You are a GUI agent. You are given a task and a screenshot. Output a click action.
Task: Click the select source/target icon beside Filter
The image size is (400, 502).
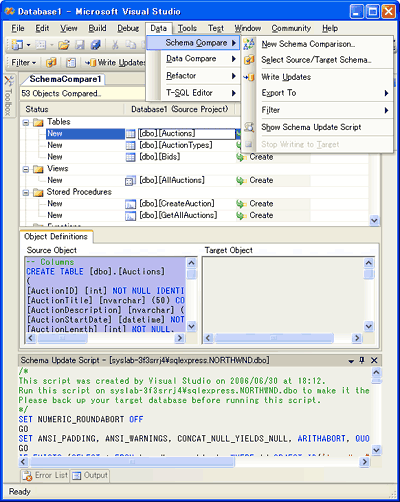coord(51,62)
